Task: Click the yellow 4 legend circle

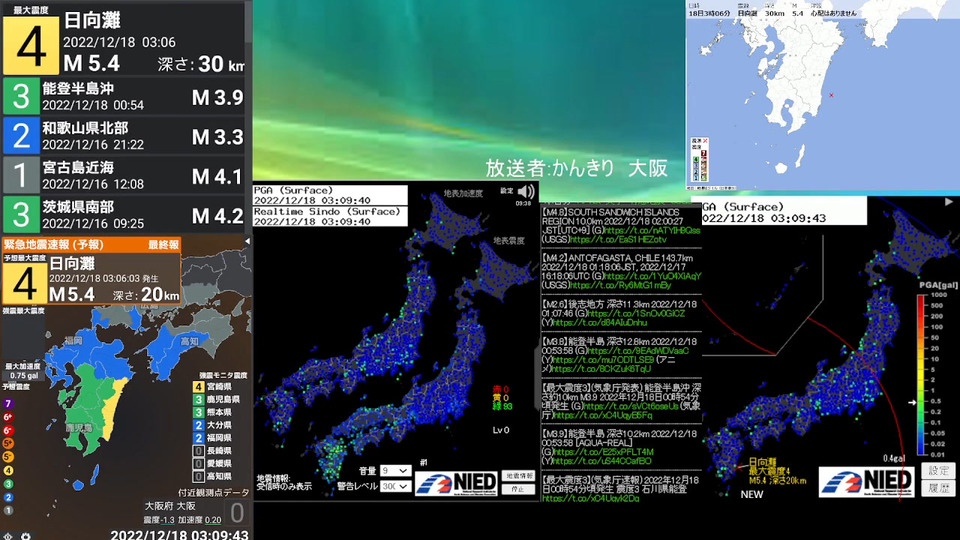Action: click(8, 470)
